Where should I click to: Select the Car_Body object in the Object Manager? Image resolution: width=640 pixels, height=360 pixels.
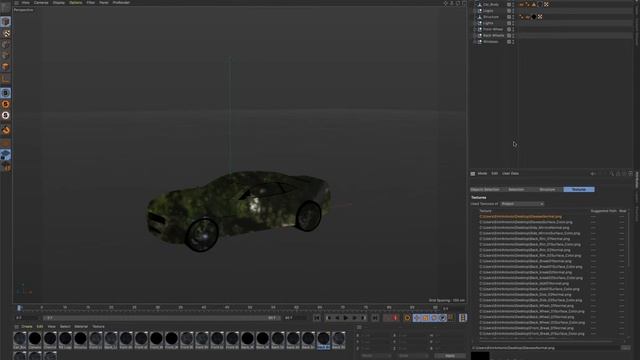pos(491,4)
